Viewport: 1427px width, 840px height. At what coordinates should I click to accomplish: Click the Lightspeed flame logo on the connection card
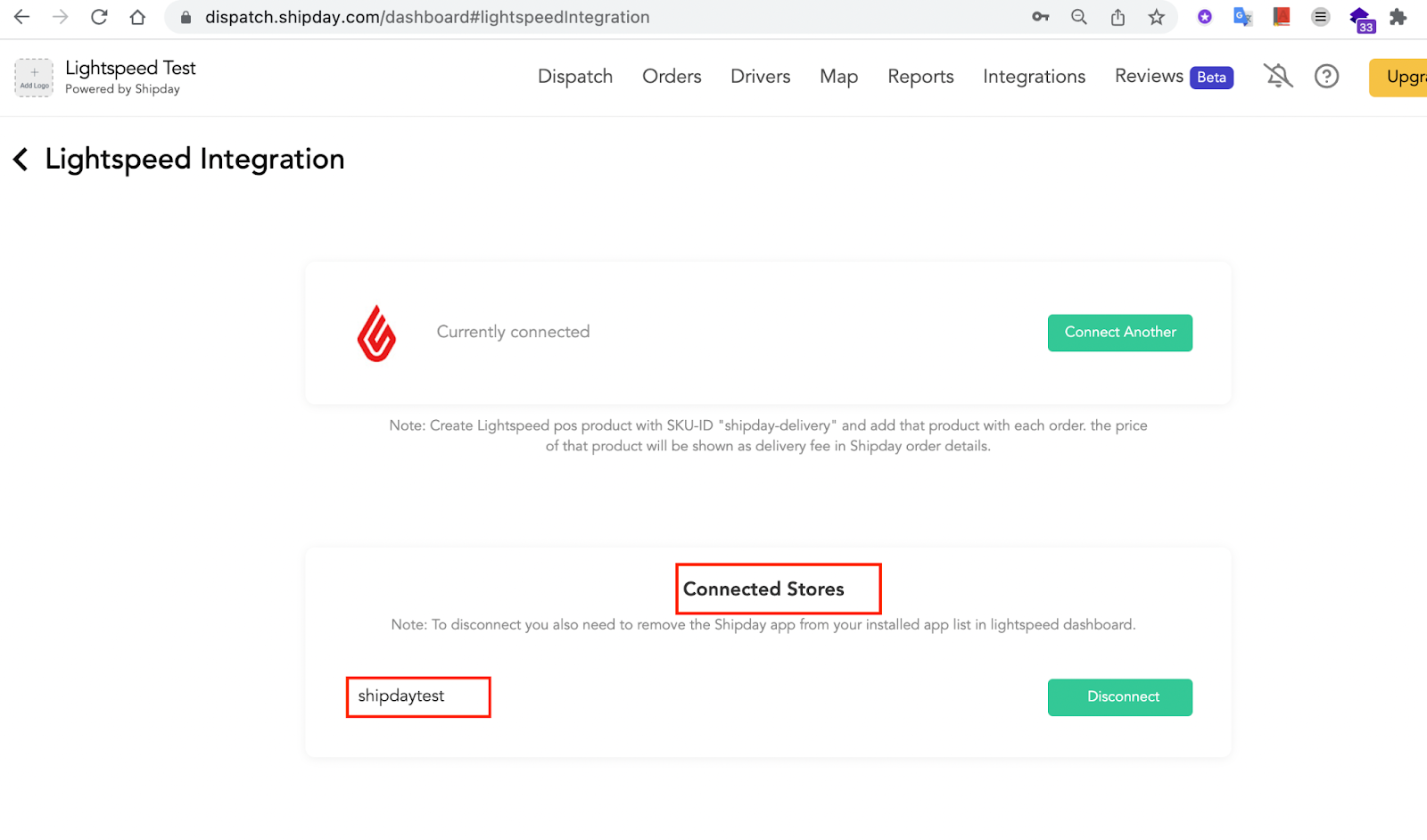(x=375, y=333)
